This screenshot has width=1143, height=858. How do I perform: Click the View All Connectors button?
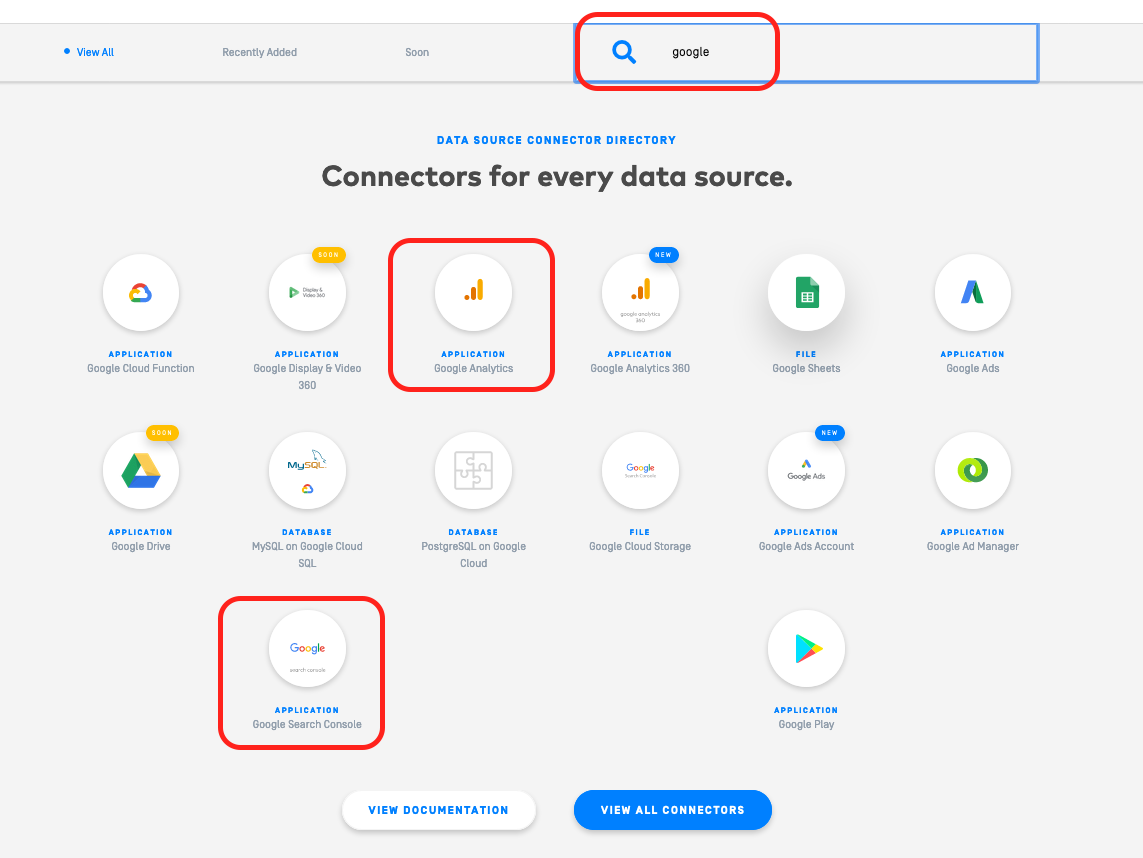click(x=673, y=810)
